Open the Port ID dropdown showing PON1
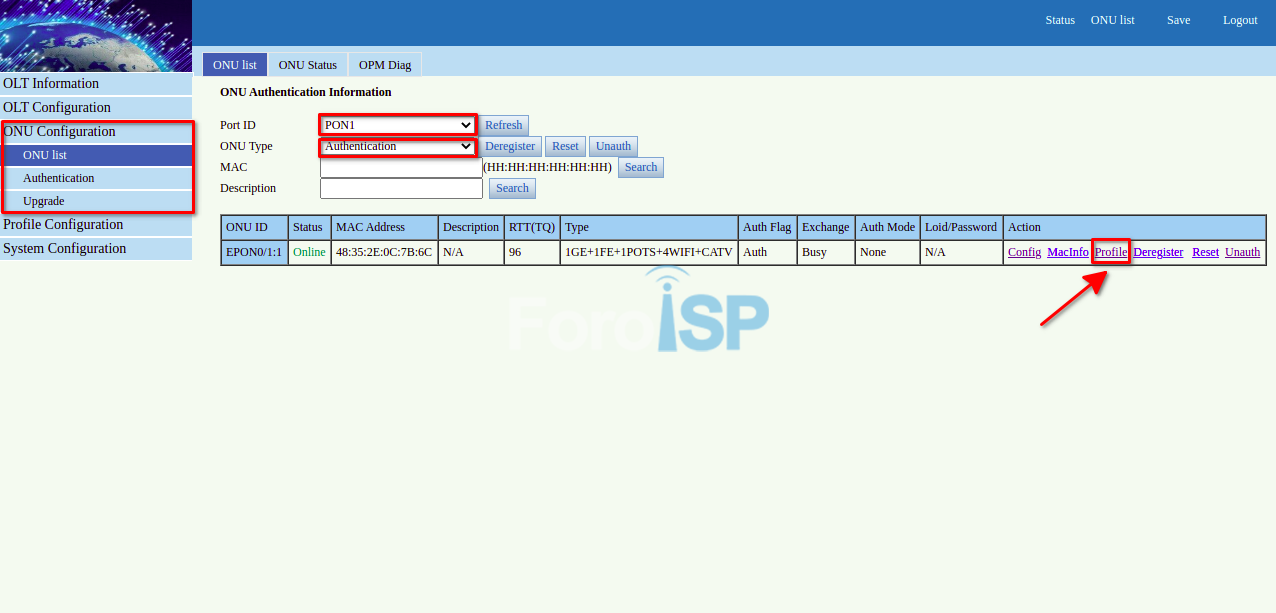The width and height of the screenshot is (1276, 613). (398, 125)
